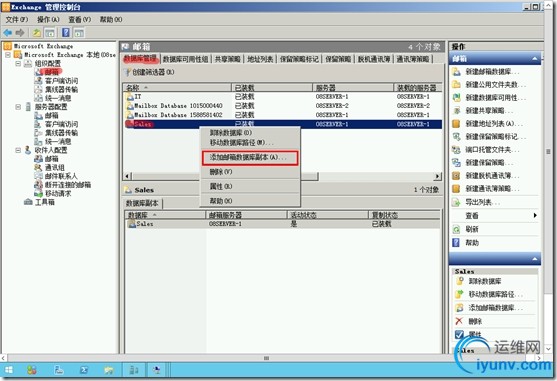Select the Sales row in the 数据库副本 list

(x=283, y=224)
